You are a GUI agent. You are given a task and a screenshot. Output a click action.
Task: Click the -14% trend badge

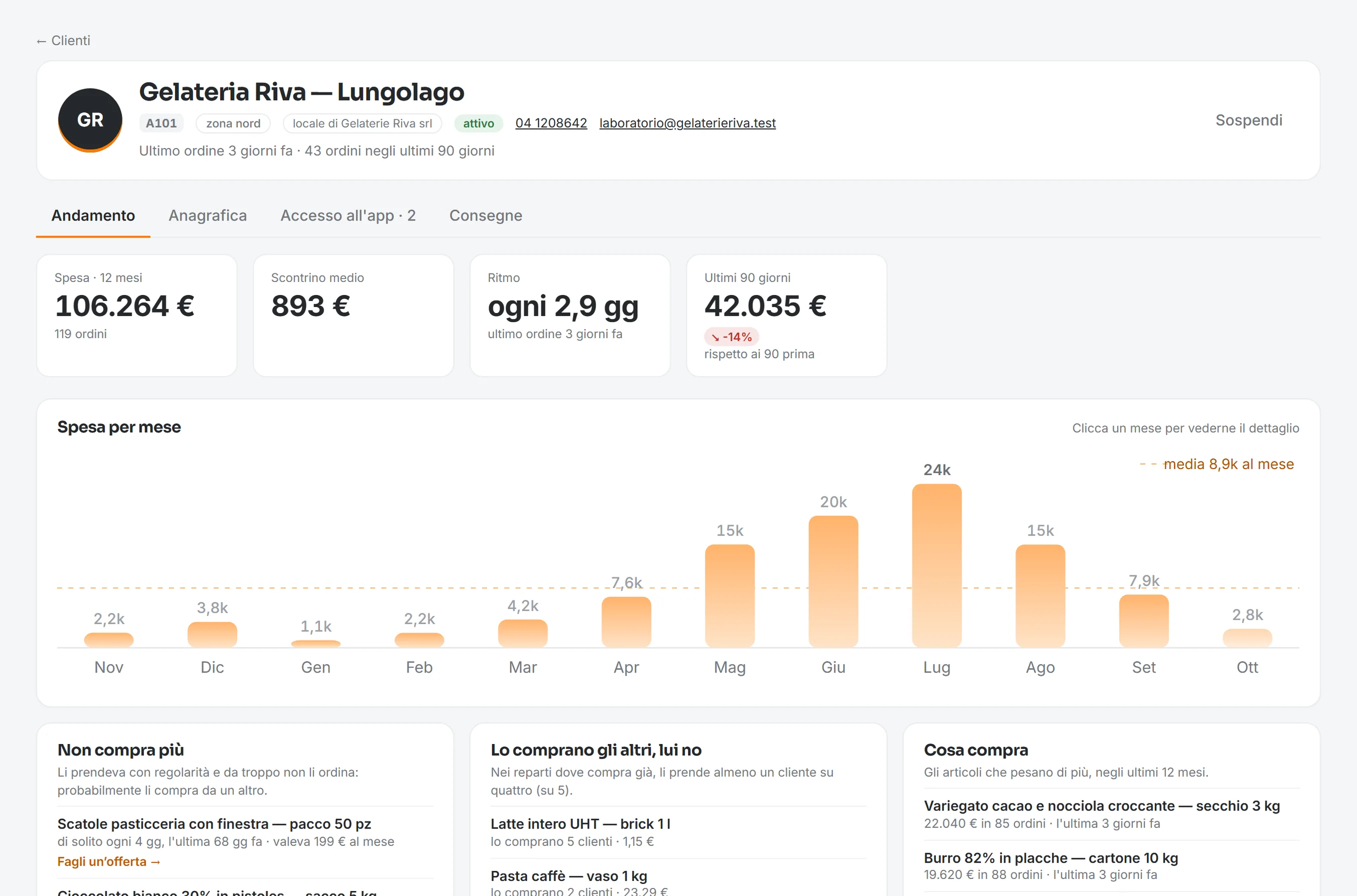(731, 337)
